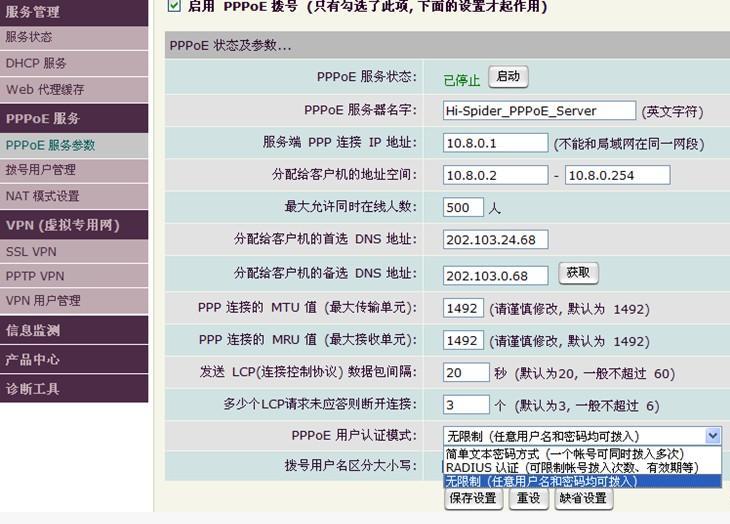Open VPN (虚拟专用网) sidebar section
Viewport: 730px width, 524px height.
pyautogui.click(x=74, y=225)
